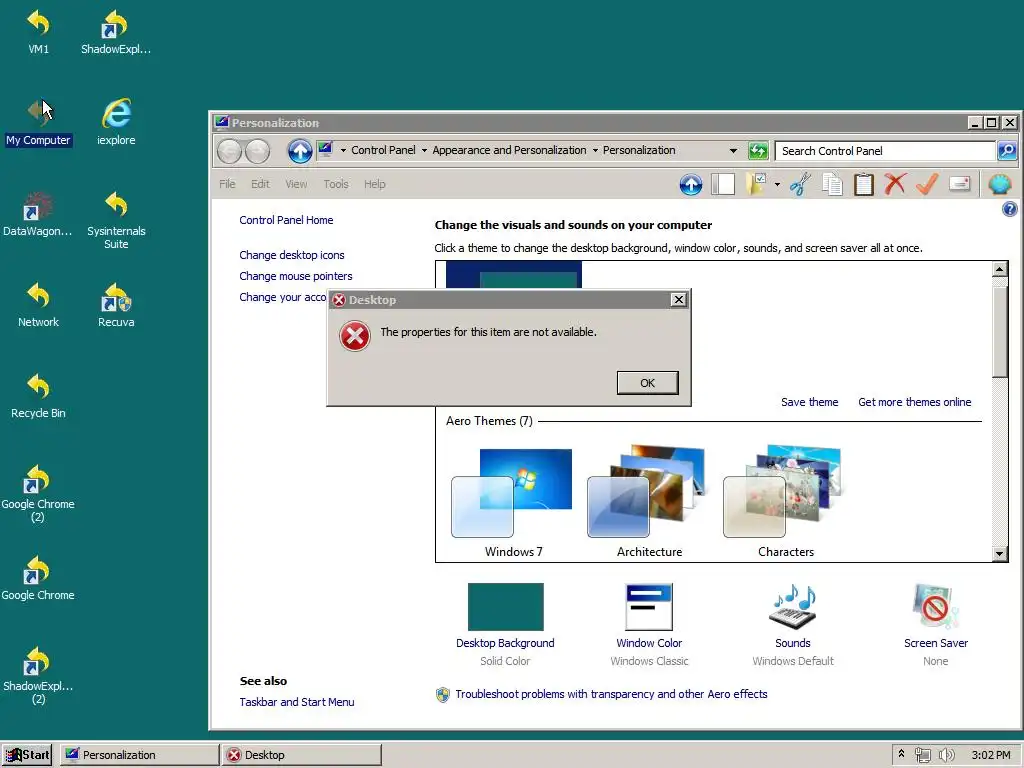Select the Recuva desktop icon
The height and width of the screenshot is (768, 1024).
tap(116, 305)
